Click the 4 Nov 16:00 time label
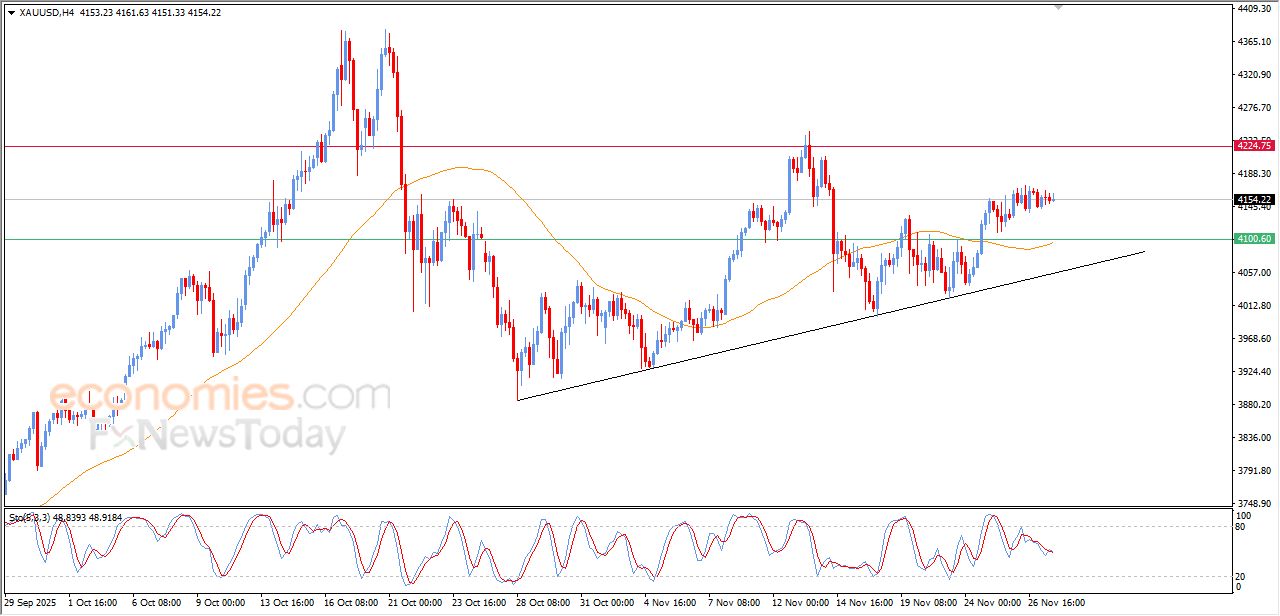 [668, 603]
